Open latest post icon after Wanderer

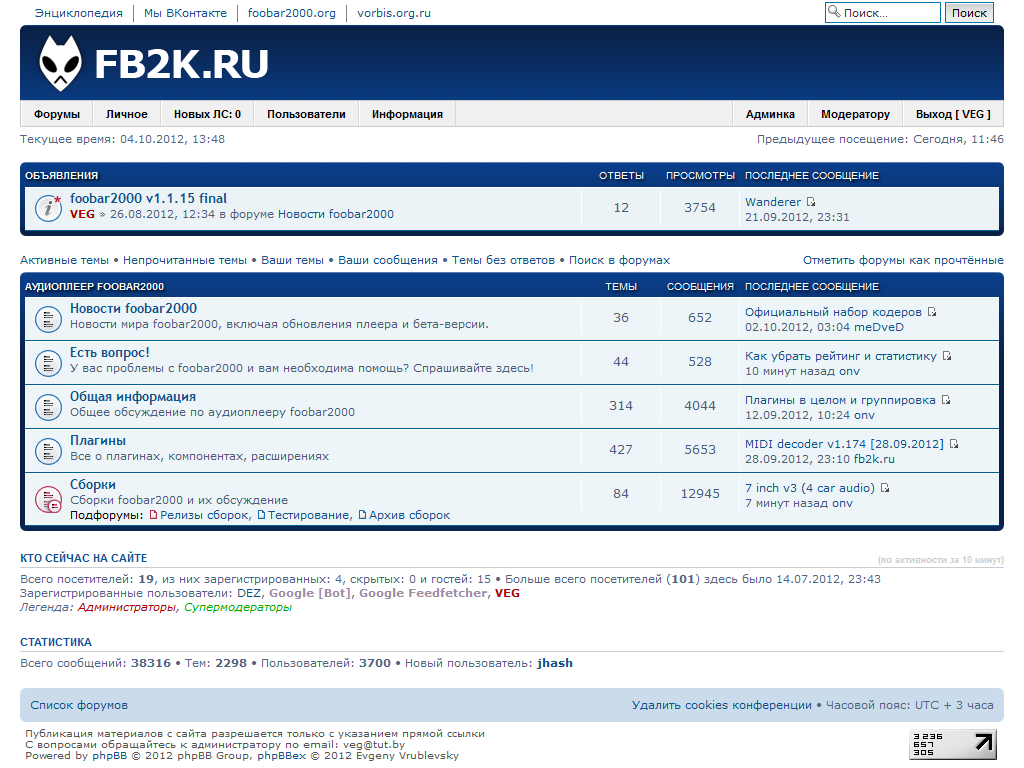[x=811, y=202]
